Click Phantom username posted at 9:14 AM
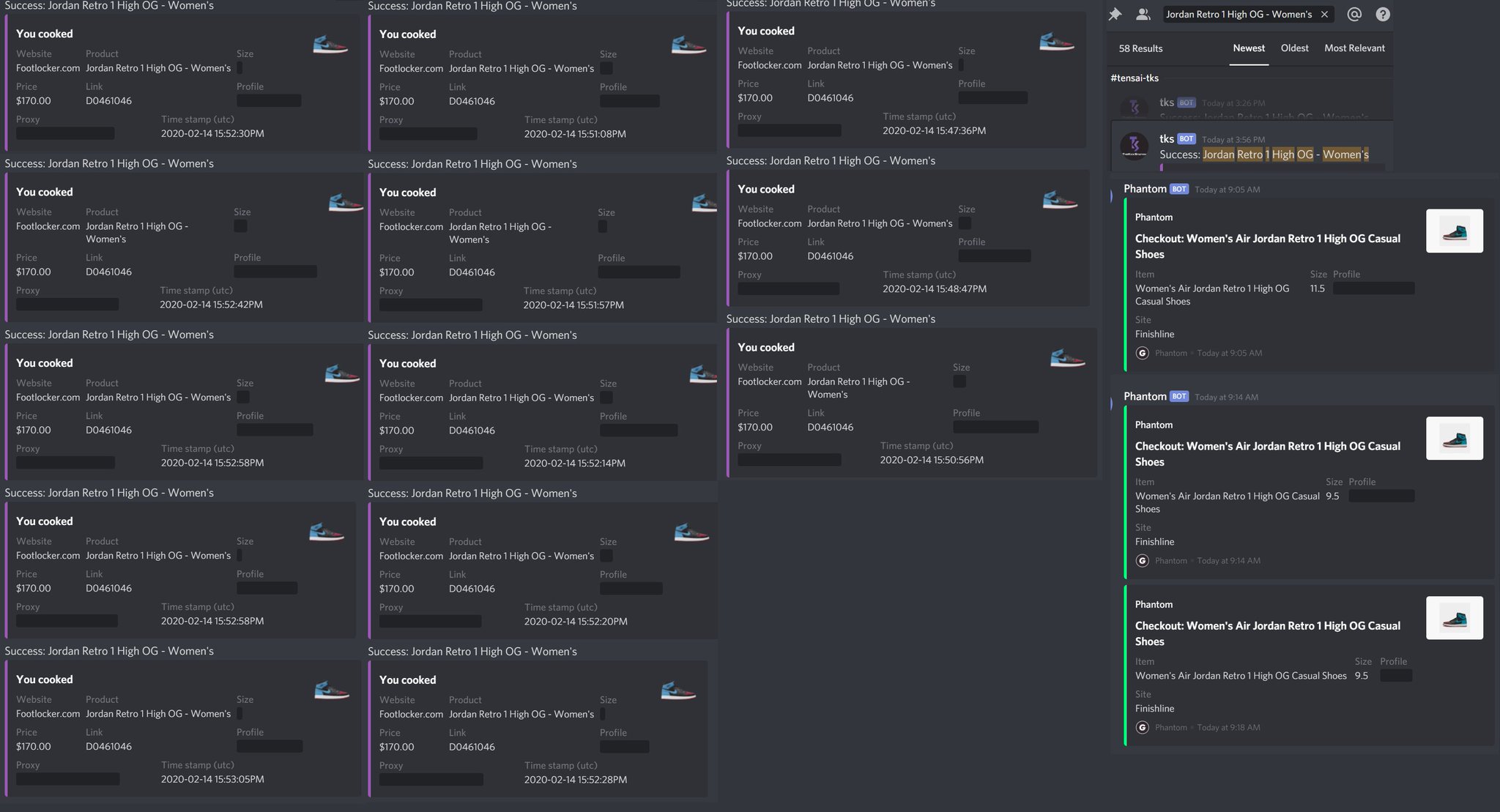 click(1145, 396)
